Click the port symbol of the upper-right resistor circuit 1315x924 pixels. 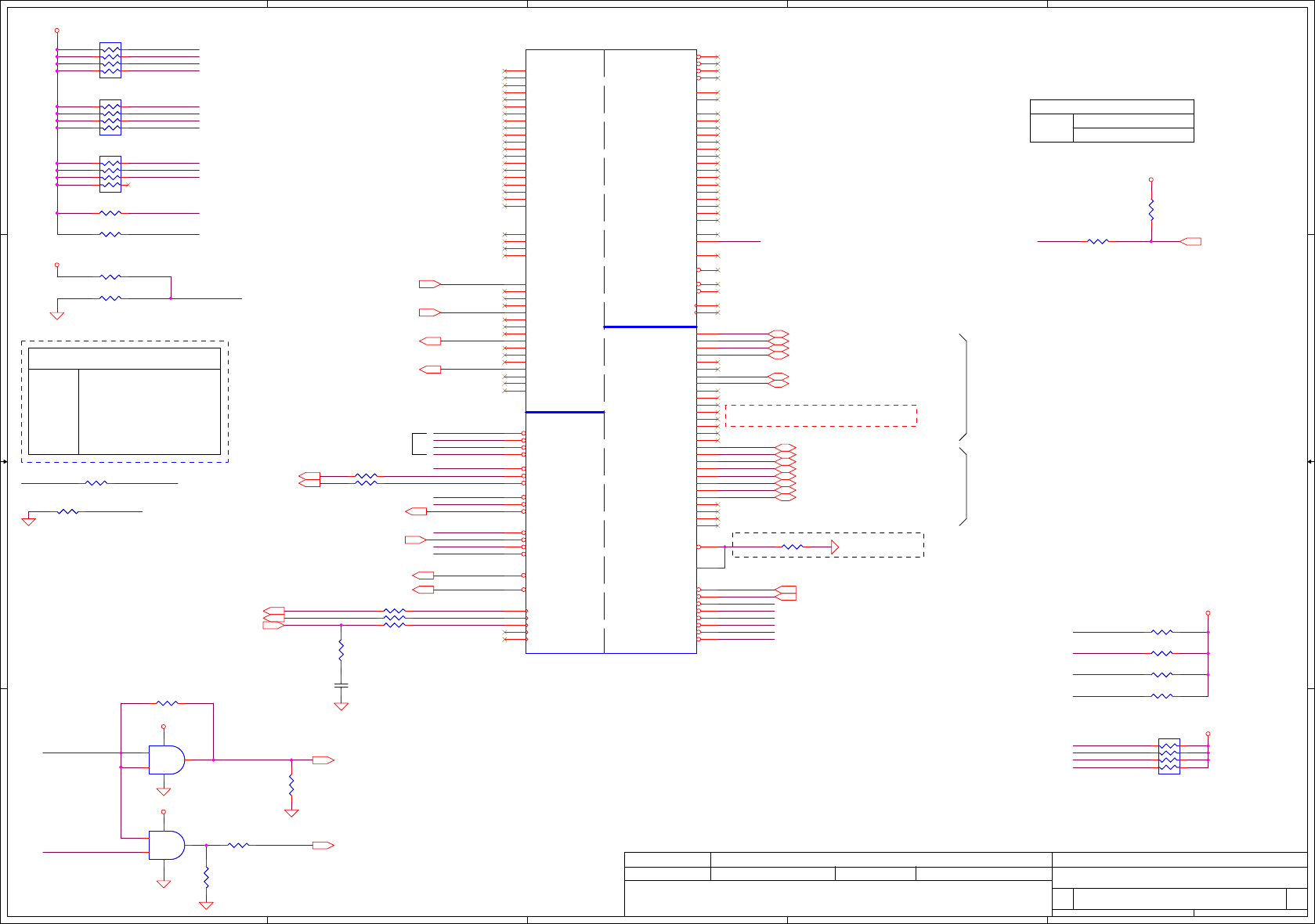[x=1190, y=241]
